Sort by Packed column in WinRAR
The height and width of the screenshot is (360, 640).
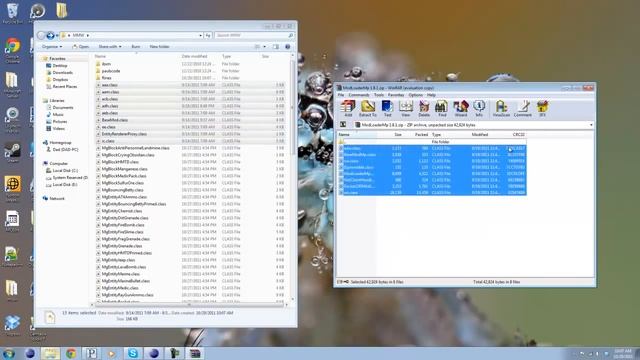pyautogui.click(x=421, y=134)
